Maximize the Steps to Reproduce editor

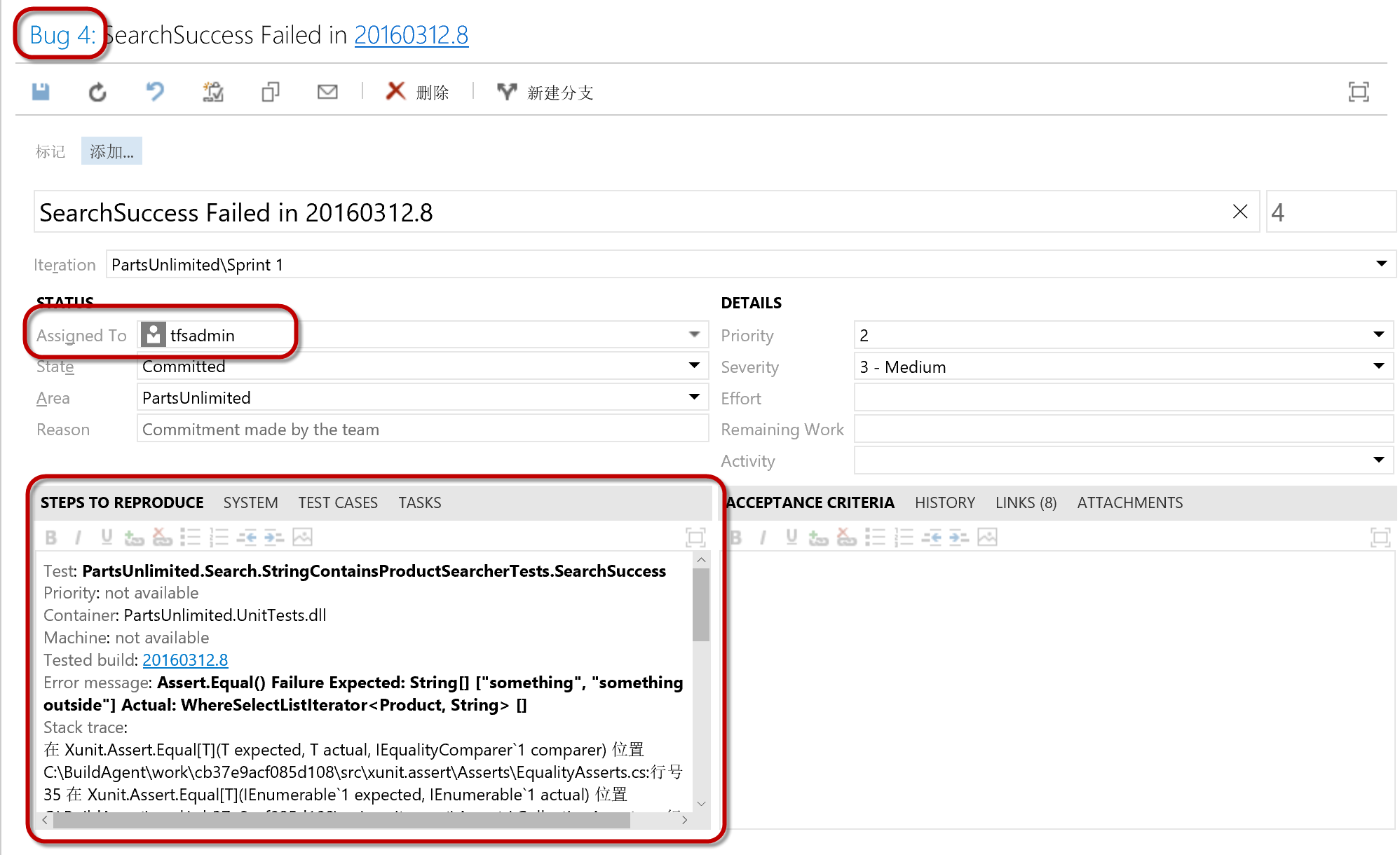695,538
